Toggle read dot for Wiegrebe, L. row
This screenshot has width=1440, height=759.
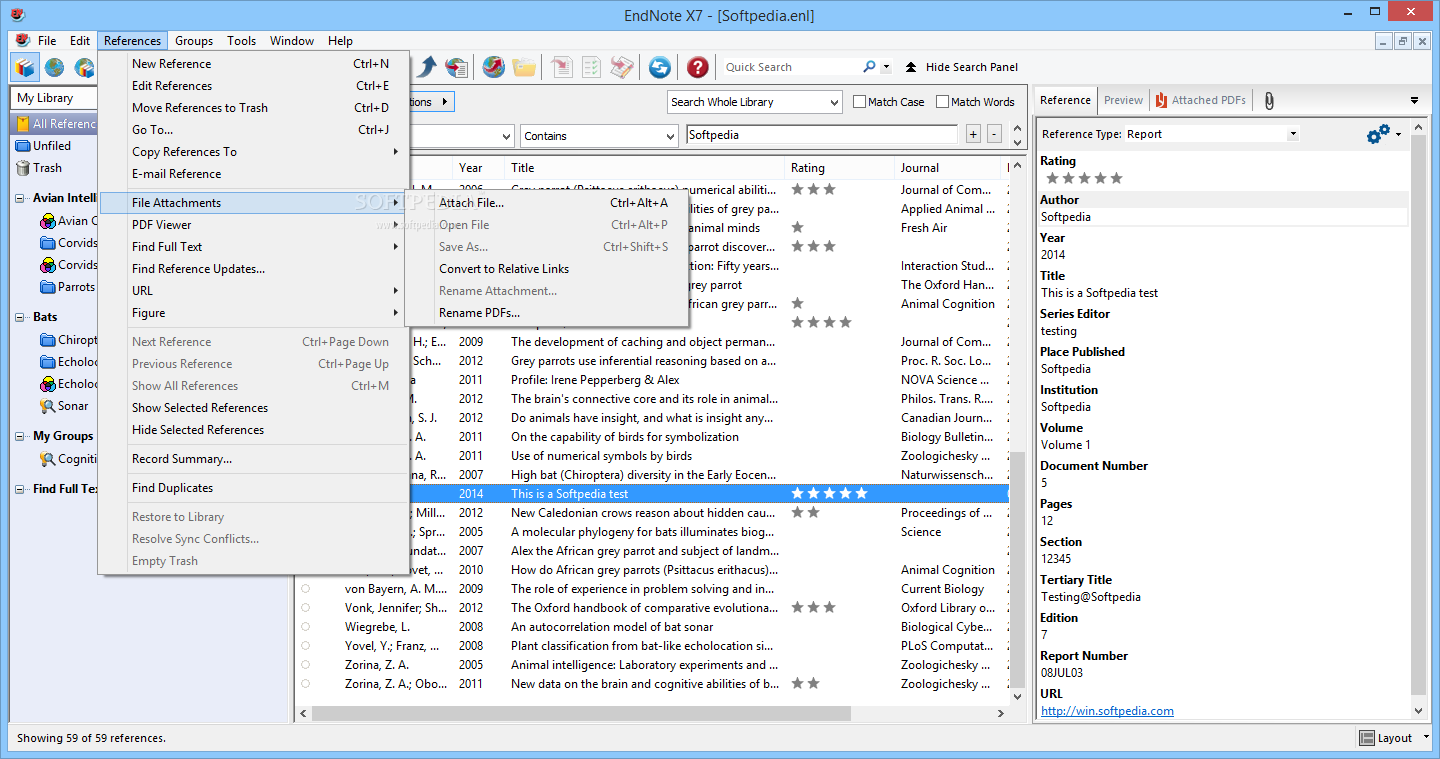pyautogui.click(x=305, y=627)
